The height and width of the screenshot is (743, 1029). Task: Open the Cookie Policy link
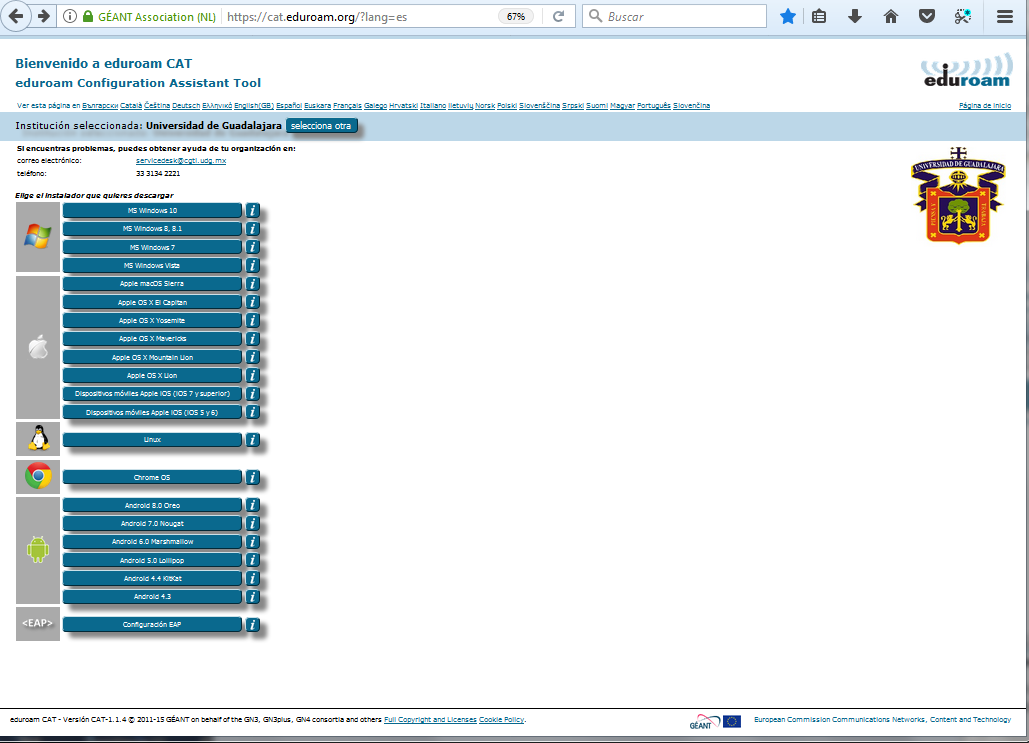(x=501, y=720)
